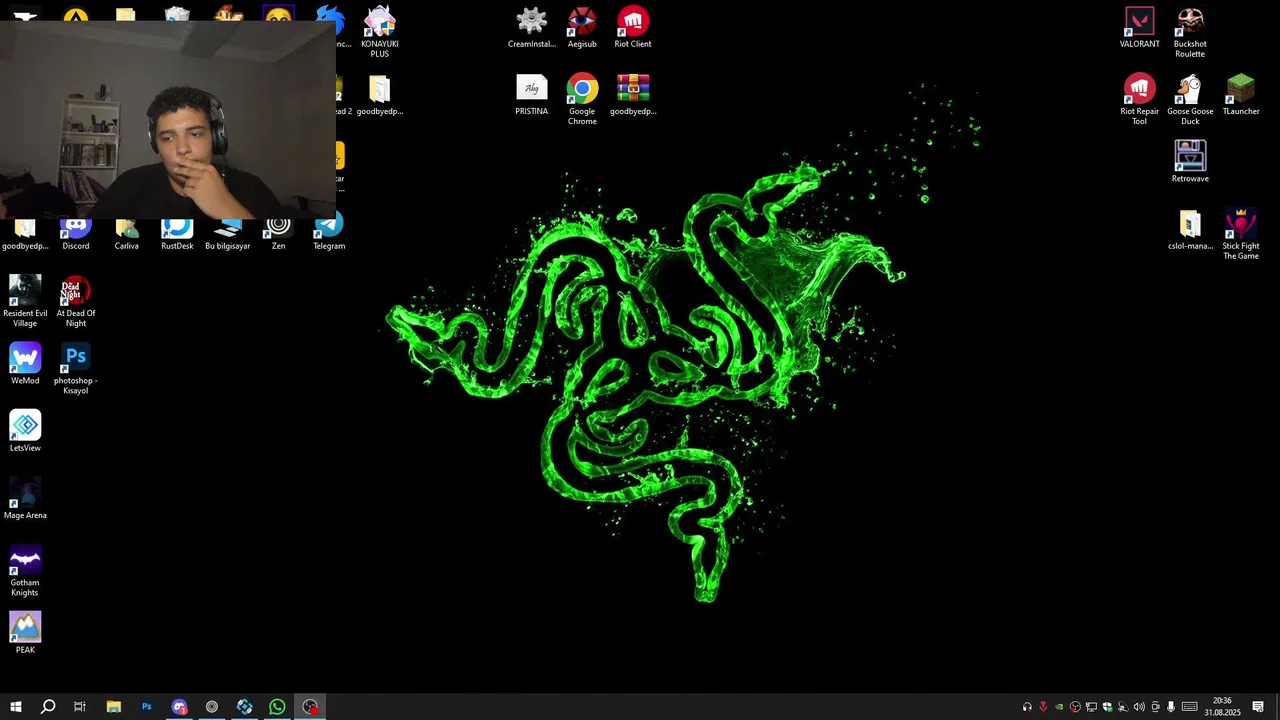Open the PRISTINA file icon

(x=531, y=94)
